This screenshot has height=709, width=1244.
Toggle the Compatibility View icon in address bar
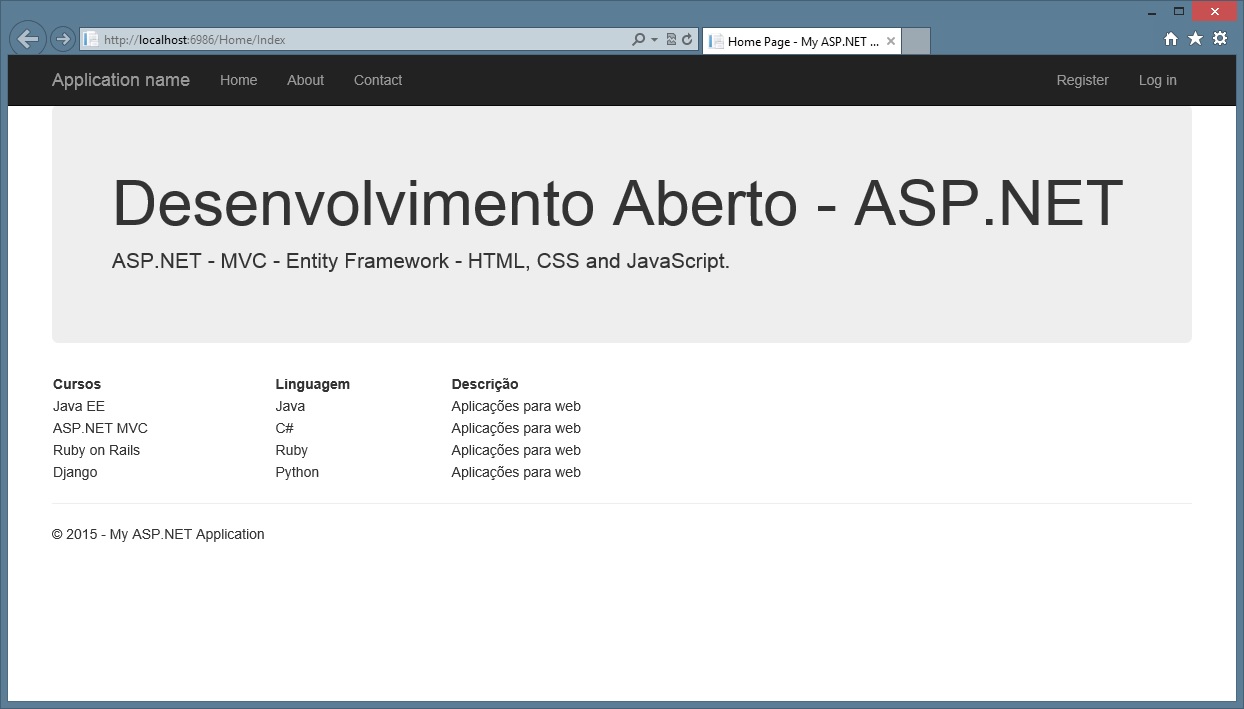pyautogui.click(x=671, y=40)
